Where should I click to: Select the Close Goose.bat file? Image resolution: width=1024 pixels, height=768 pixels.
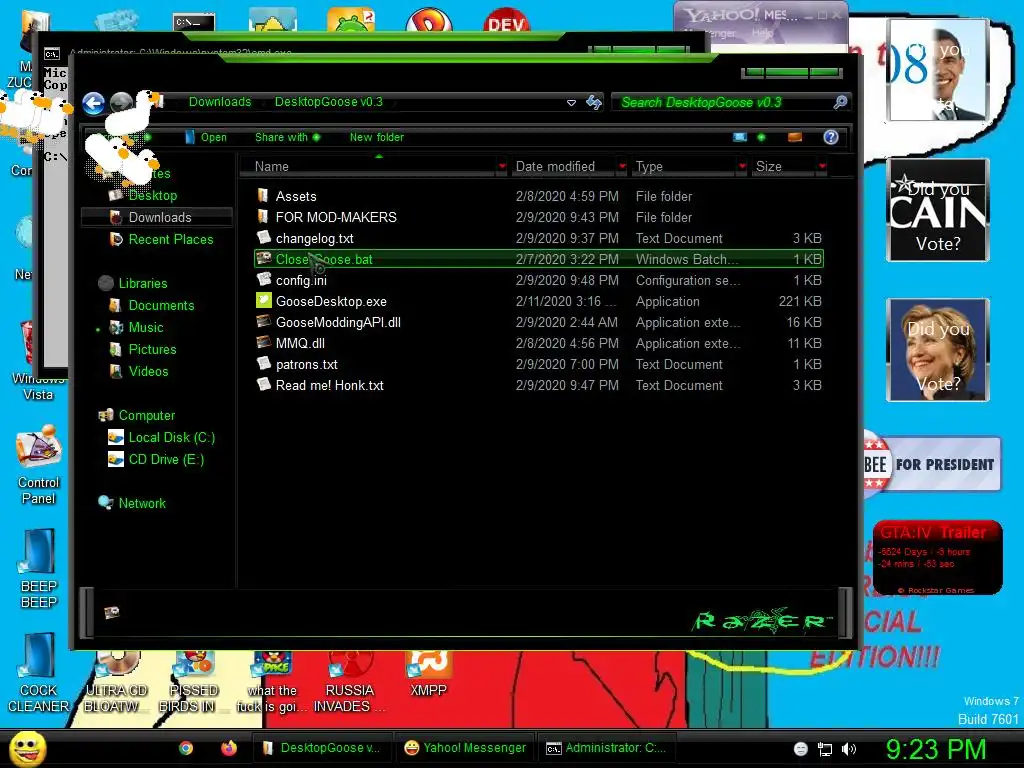[x=539, y=259]
